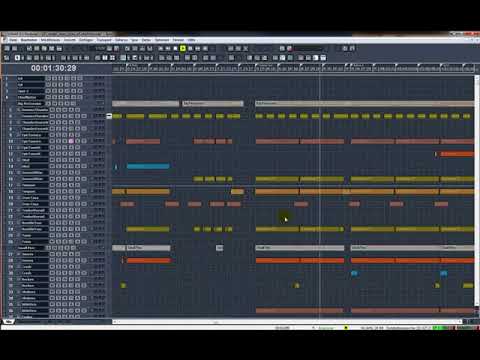
Task: Select the first yellow clip on track 24
Action: [148, 229]
